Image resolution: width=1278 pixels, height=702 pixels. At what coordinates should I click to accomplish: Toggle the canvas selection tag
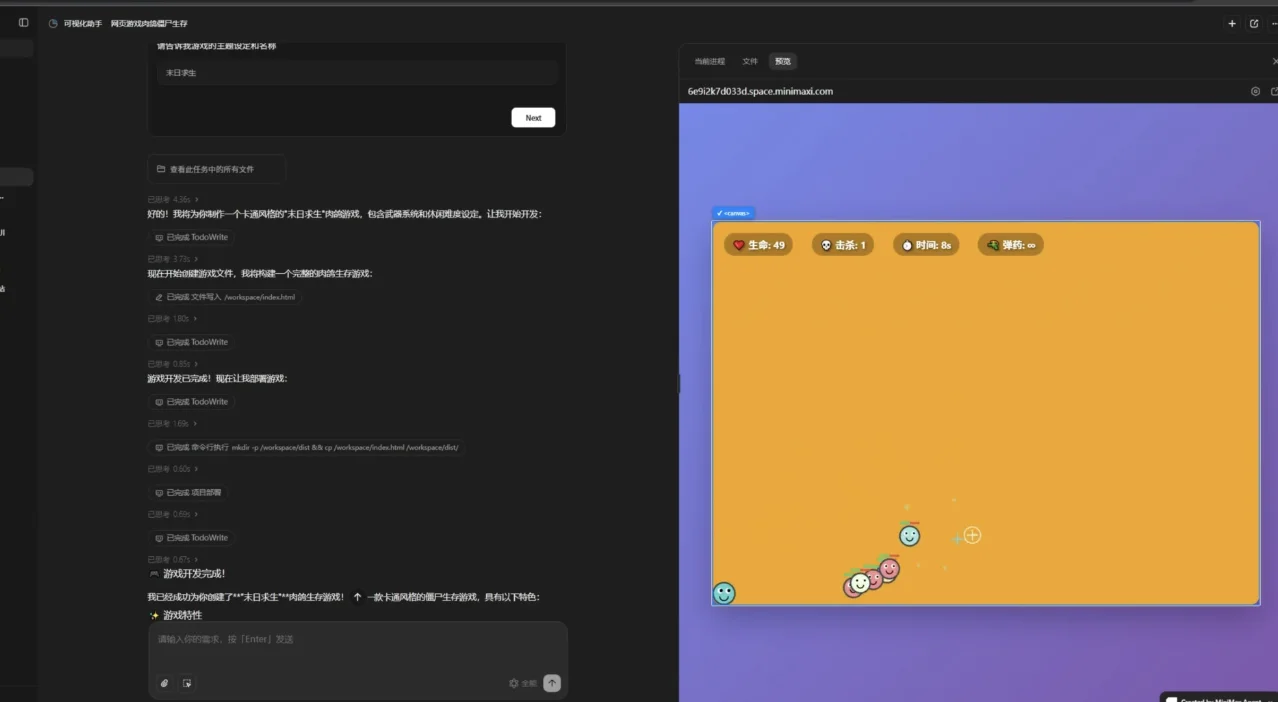pos(733,213)
